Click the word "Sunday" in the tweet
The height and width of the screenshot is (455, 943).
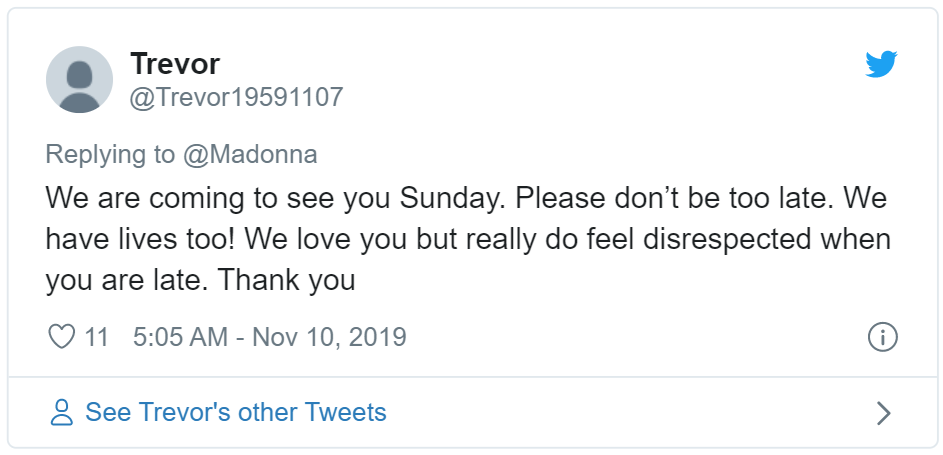pyautogui.click(x=449, y=197)
